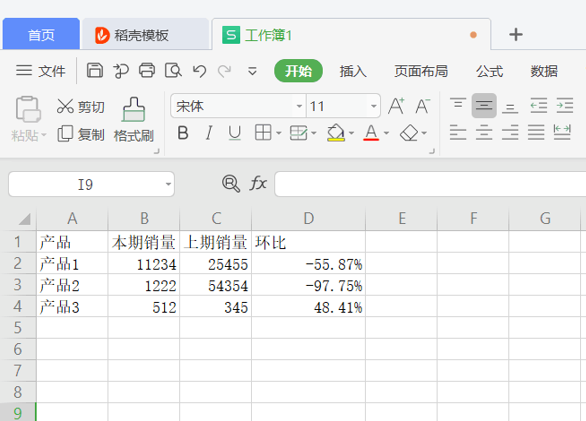Open clipboard group dialog launcher
The image size is (586, 421).
point(157,151)
